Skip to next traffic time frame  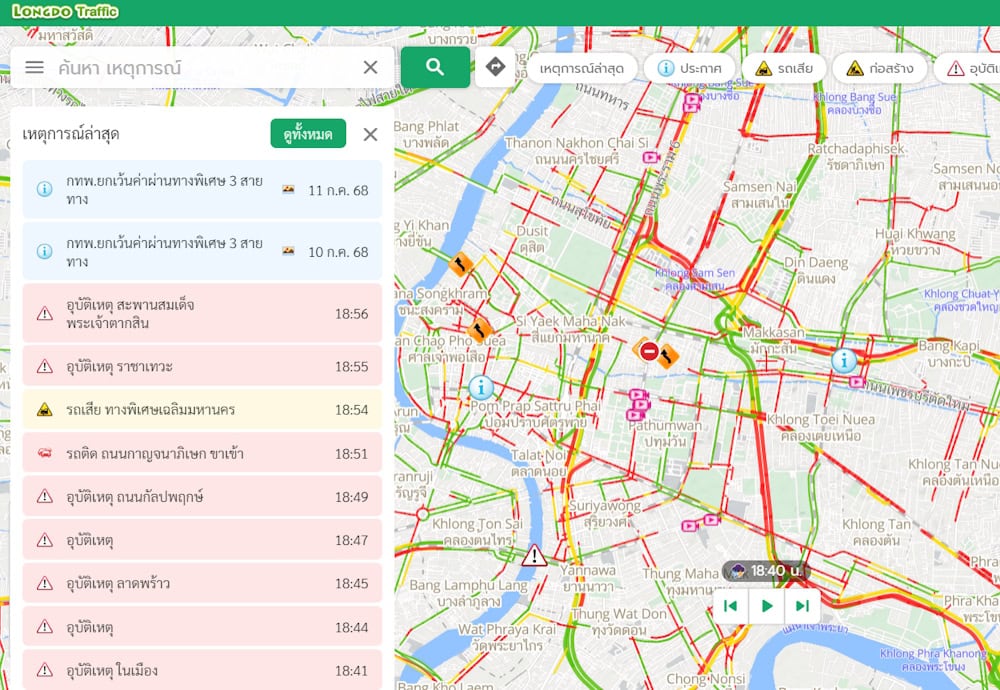[x=802, y=605]
